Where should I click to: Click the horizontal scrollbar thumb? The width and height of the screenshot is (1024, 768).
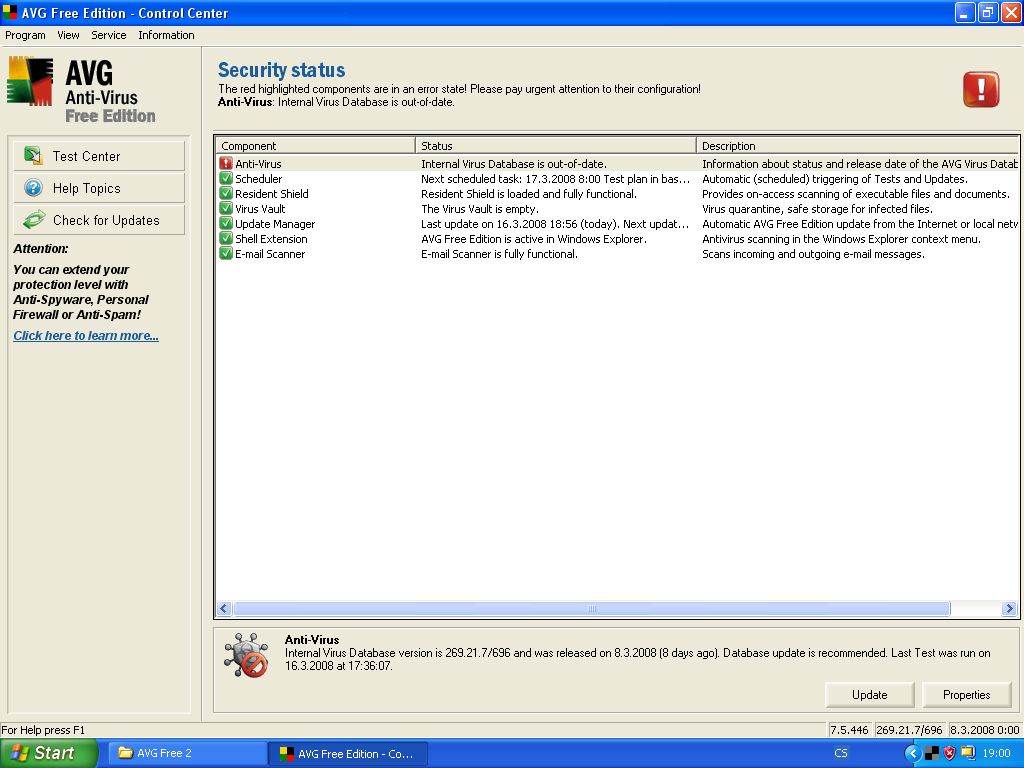(592, 609)
